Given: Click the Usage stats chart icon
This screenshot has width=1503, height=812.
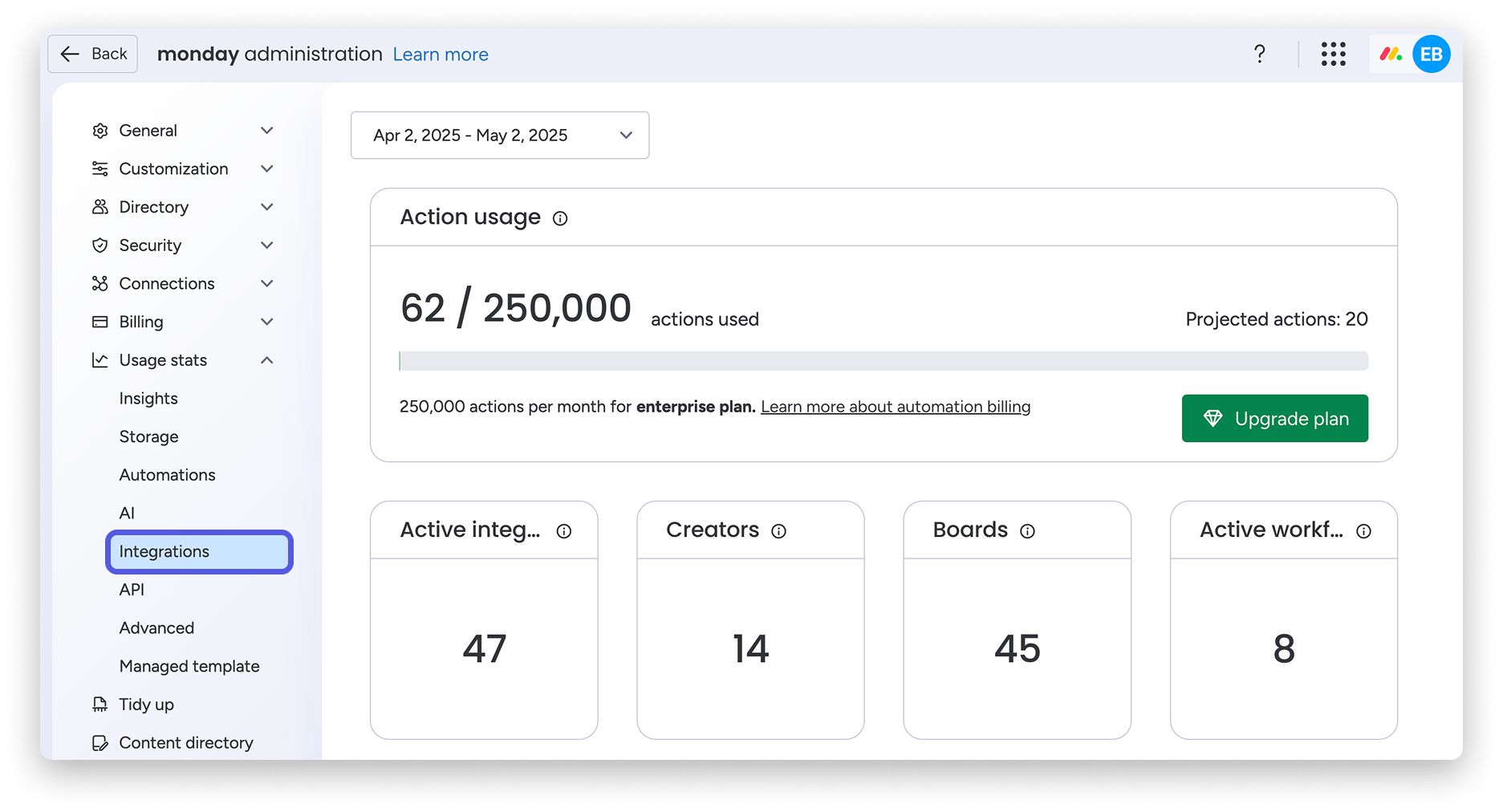Looking at the screenshot, I should (100, 360).
